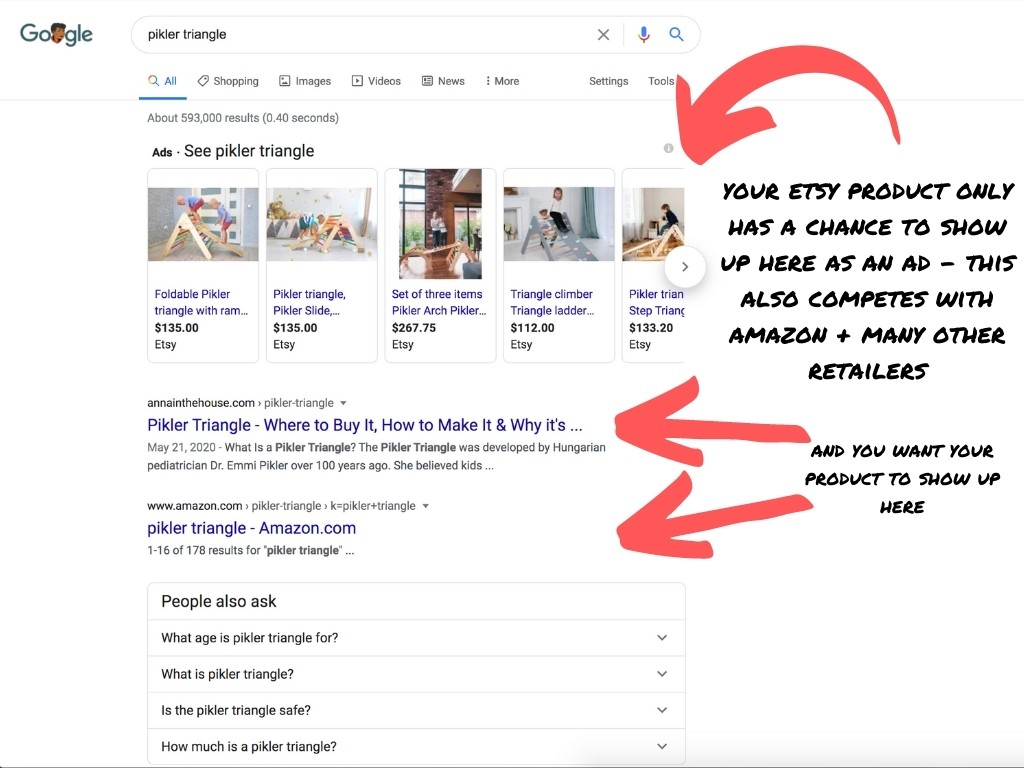This screenshot has width=1024, height=768.
Task: Open the Videos tab
Action: click(376, 81)
